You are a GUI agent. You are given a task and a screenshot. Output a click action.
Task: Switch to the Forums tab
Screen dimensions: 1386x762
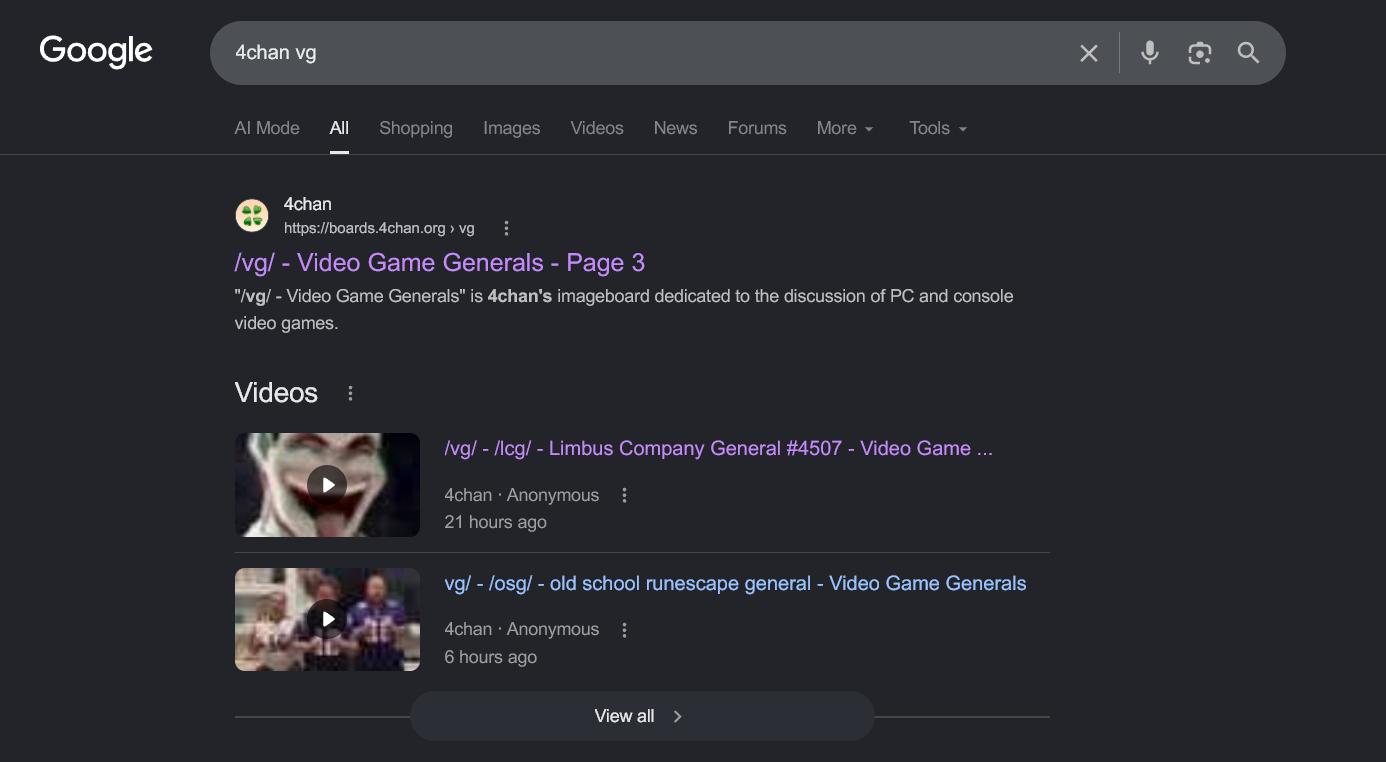coord(757,128)
